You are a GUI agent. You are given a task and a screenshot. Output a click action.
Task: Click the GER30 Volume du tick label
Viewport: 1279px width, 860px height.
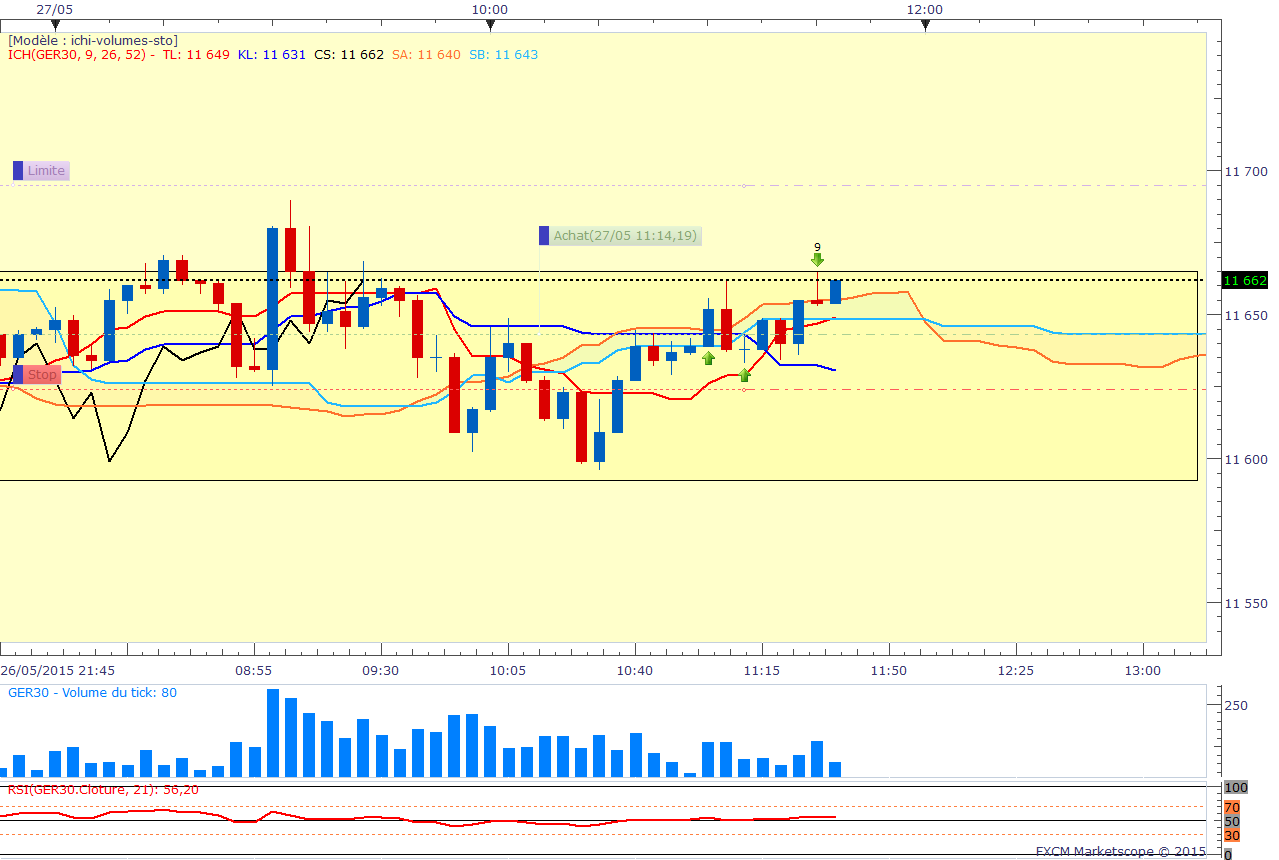point(92,692)
